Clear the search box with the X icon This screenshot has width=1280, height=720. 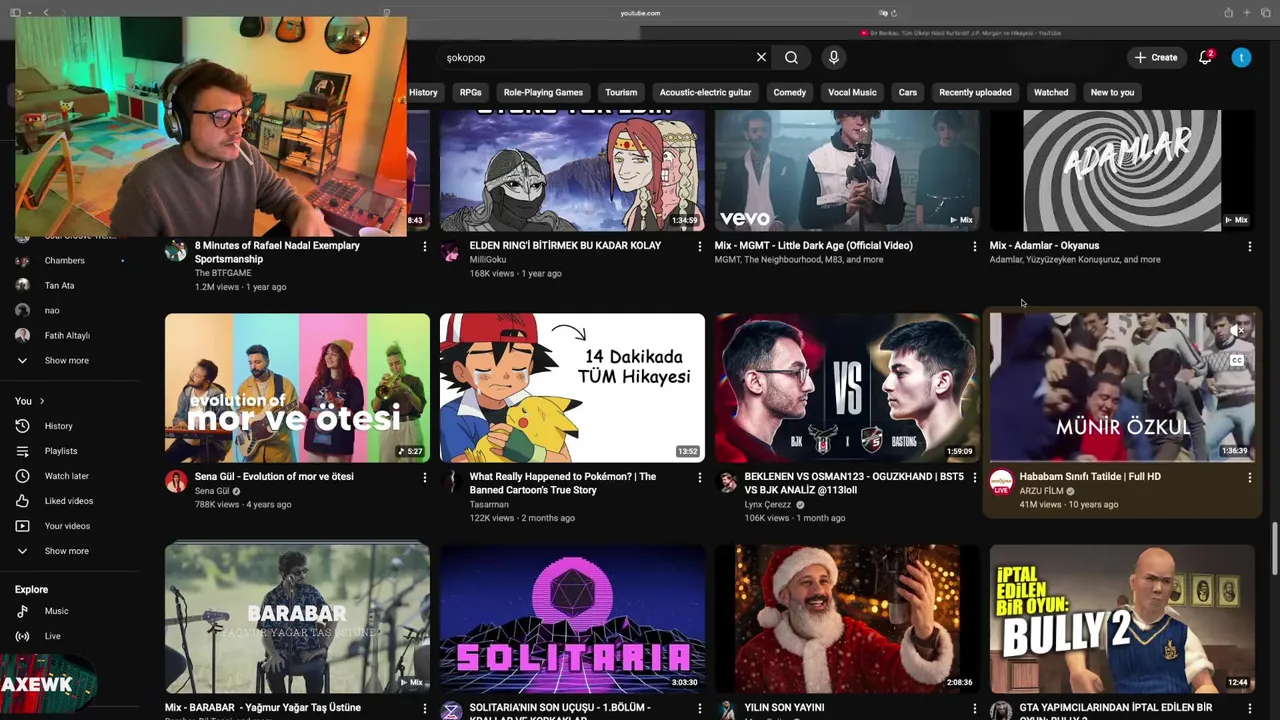[761, 57]
